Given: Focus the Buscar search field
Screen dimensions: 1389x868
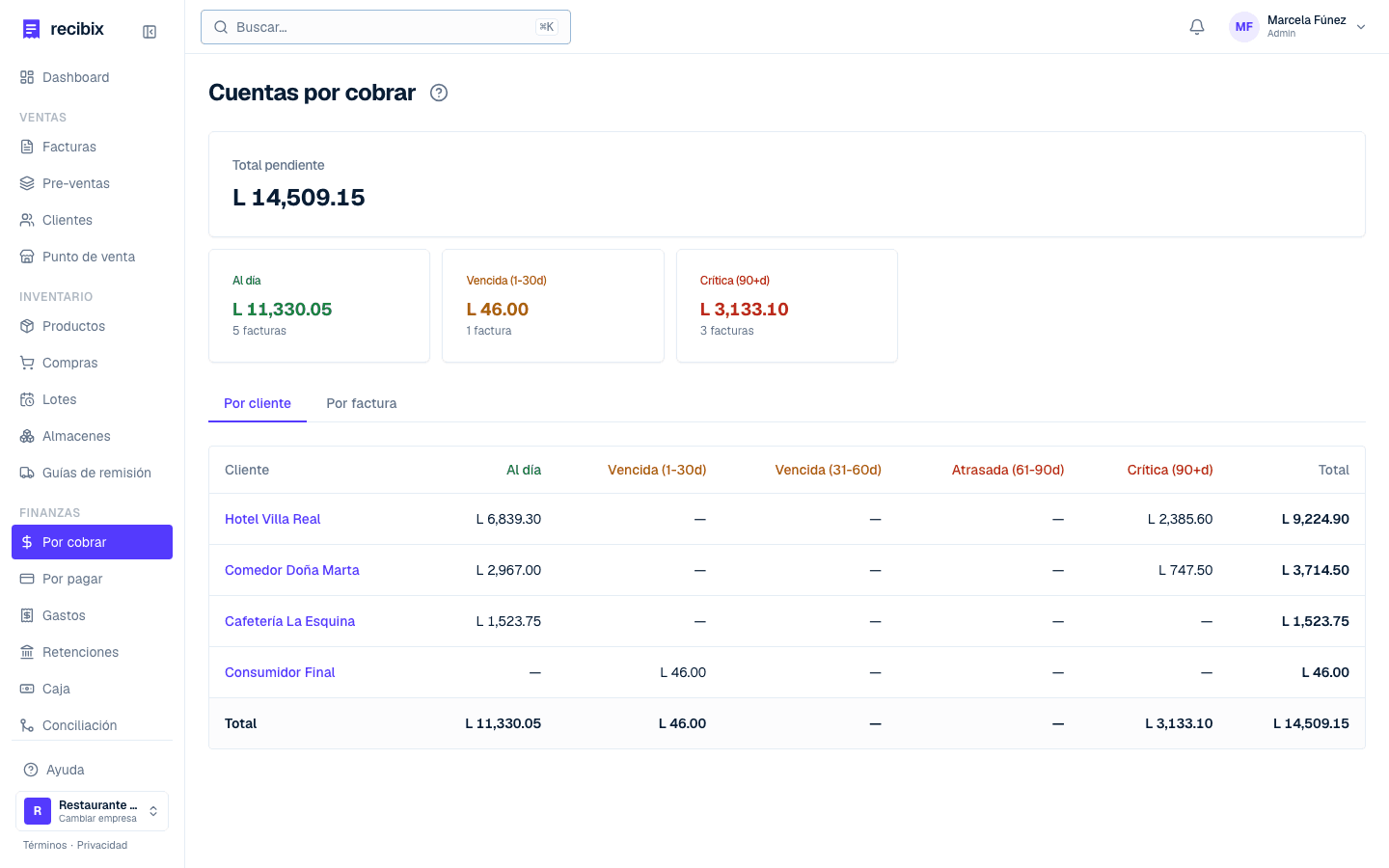Looking at the screenshot, I should 386,27.
